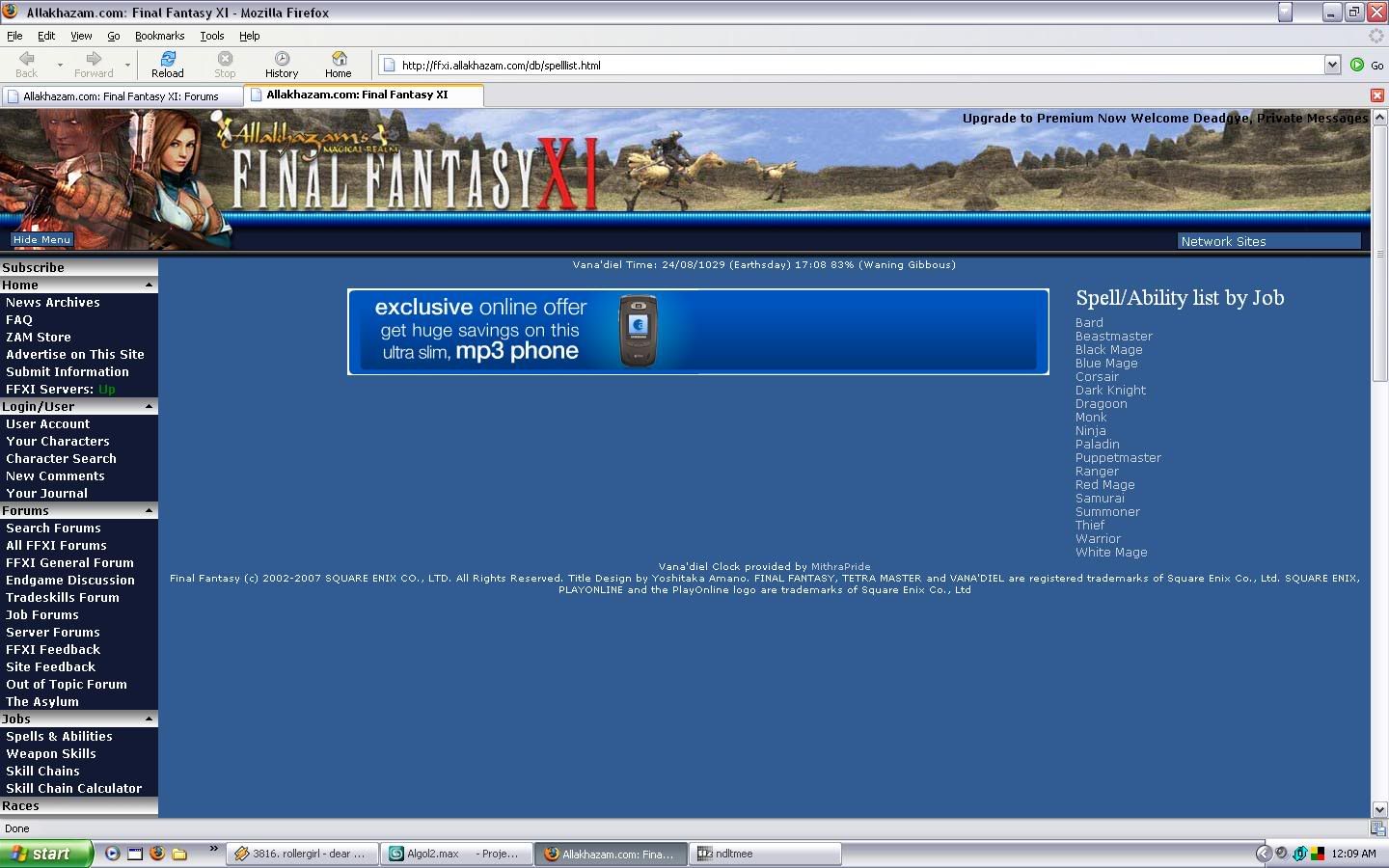Open the Endgame Discussion forum link
This screenshot has width=1389, height=868.
click(70, 581)
